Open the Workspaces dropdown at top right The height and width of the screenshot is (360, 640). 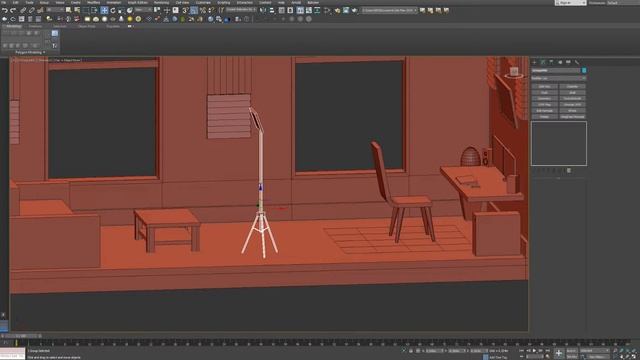coord(622,2)
